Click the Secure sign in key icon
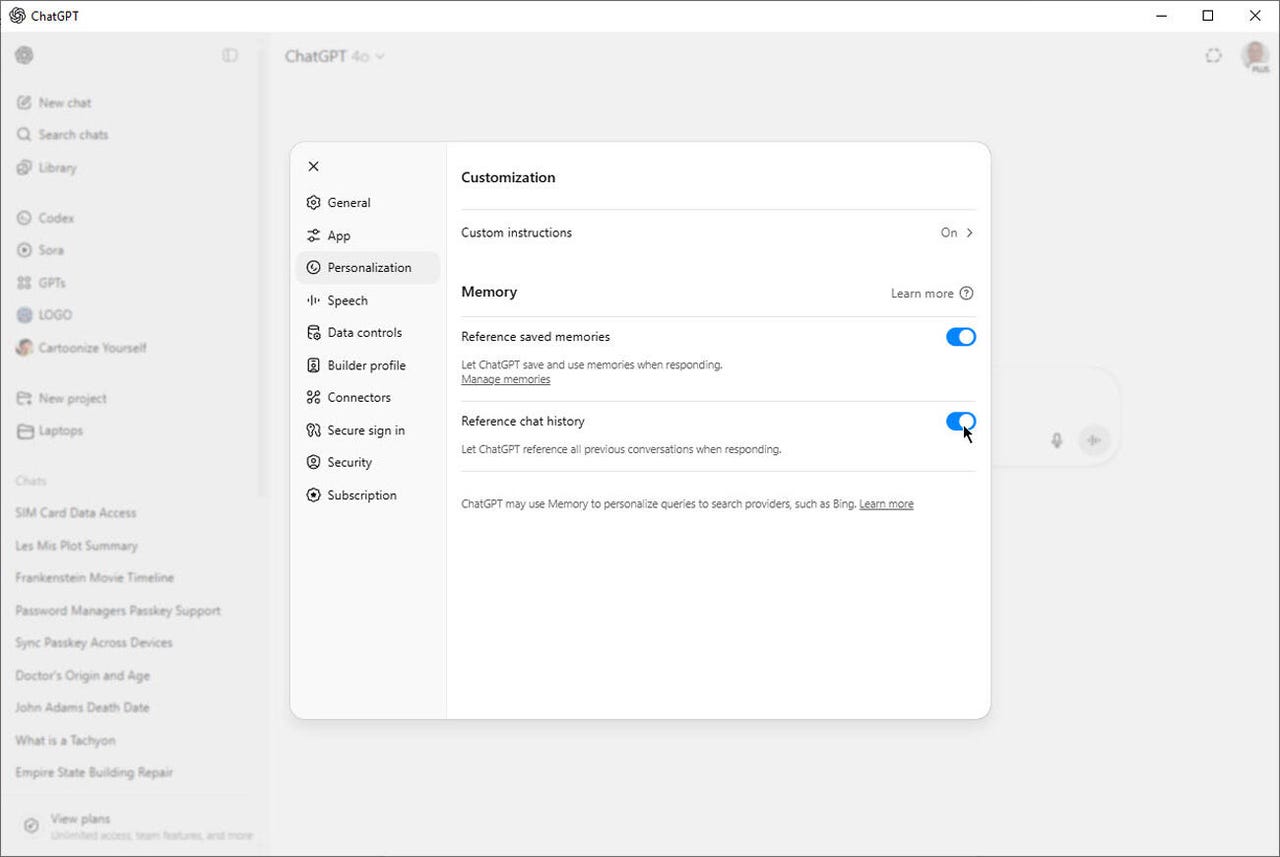 pos(314,430)
